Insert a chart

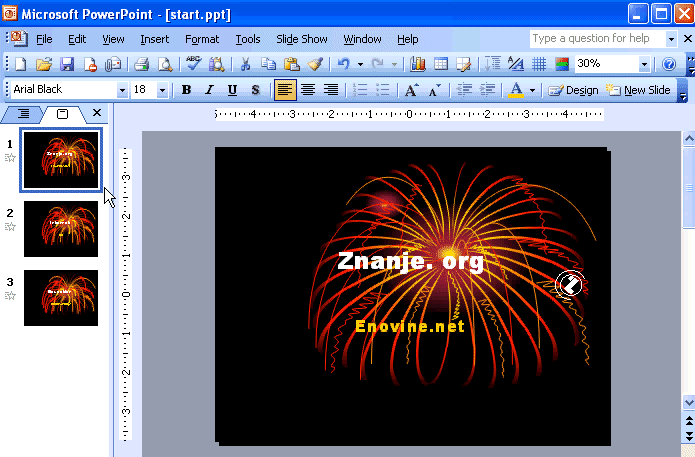pyautogui.click(x=418, y=64)
